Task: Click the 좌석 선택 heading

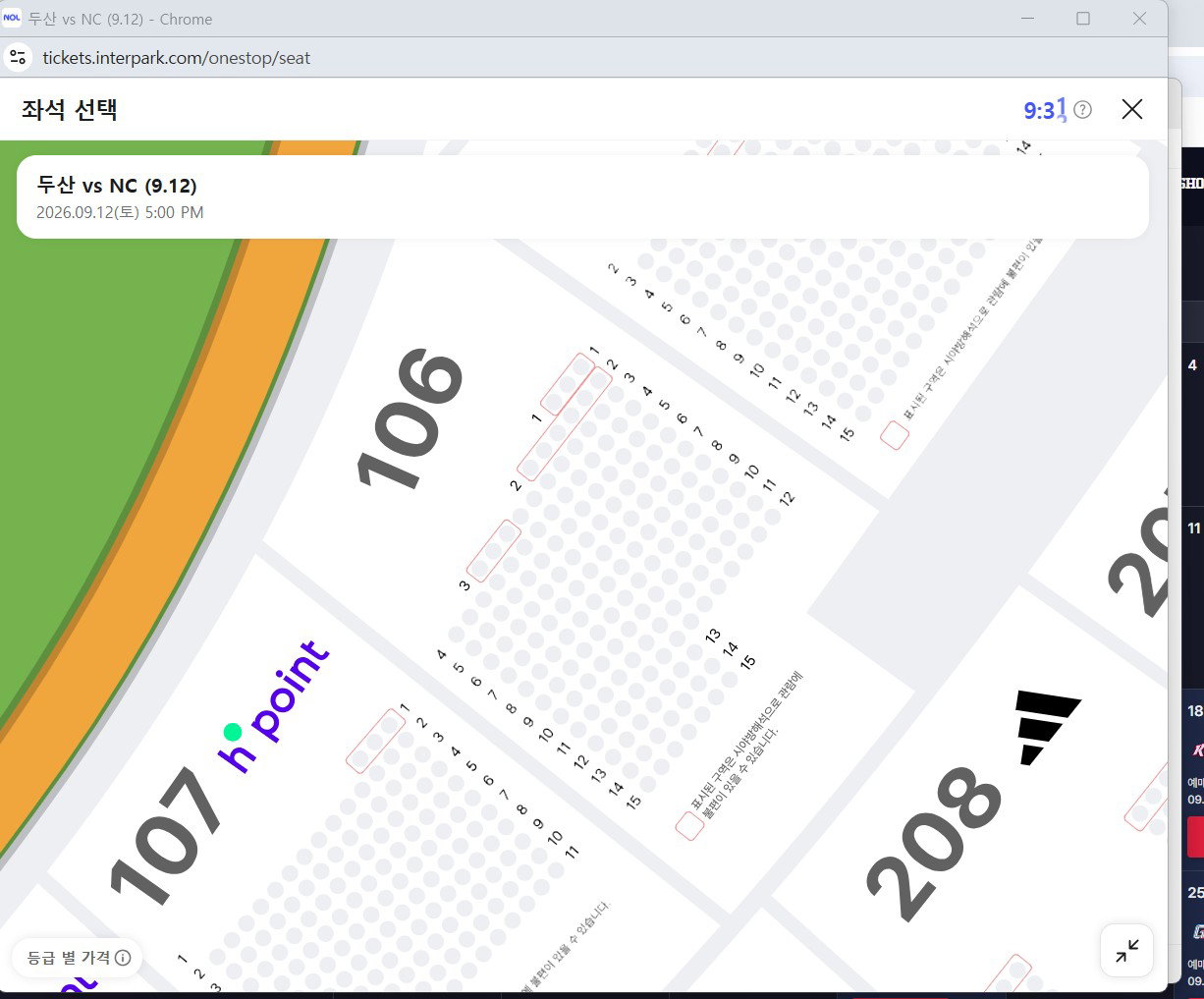Action: tap(70, 109)
